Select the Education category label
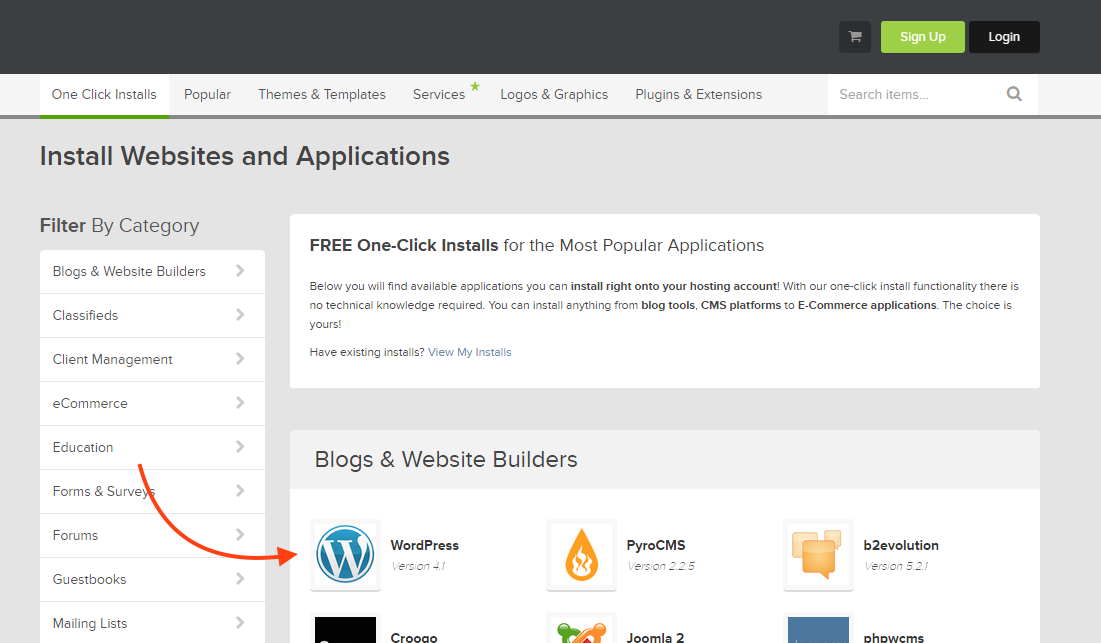 pos(83,447)
